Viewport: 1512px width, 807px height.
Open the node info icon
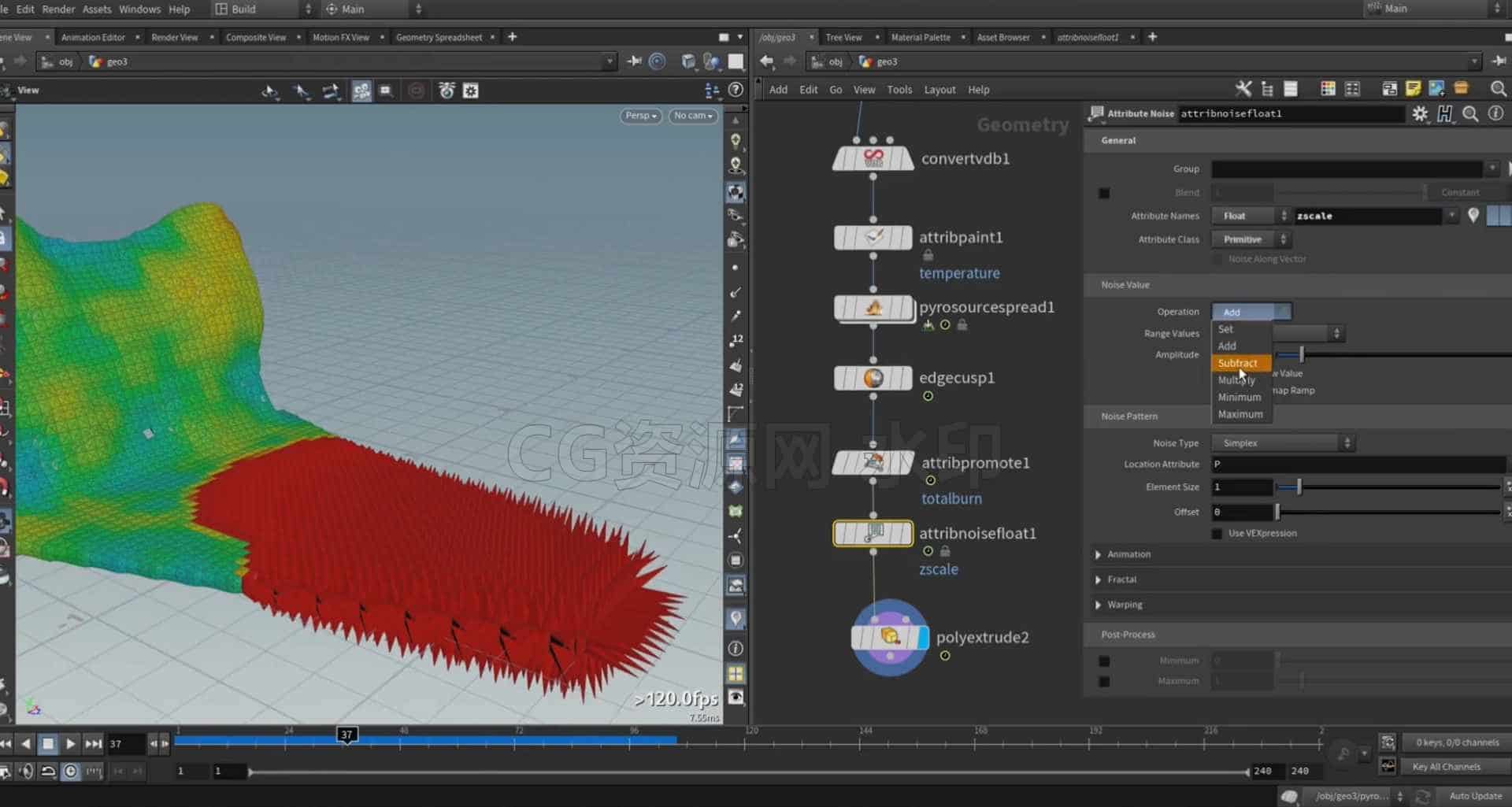(x=1495, y=113)
